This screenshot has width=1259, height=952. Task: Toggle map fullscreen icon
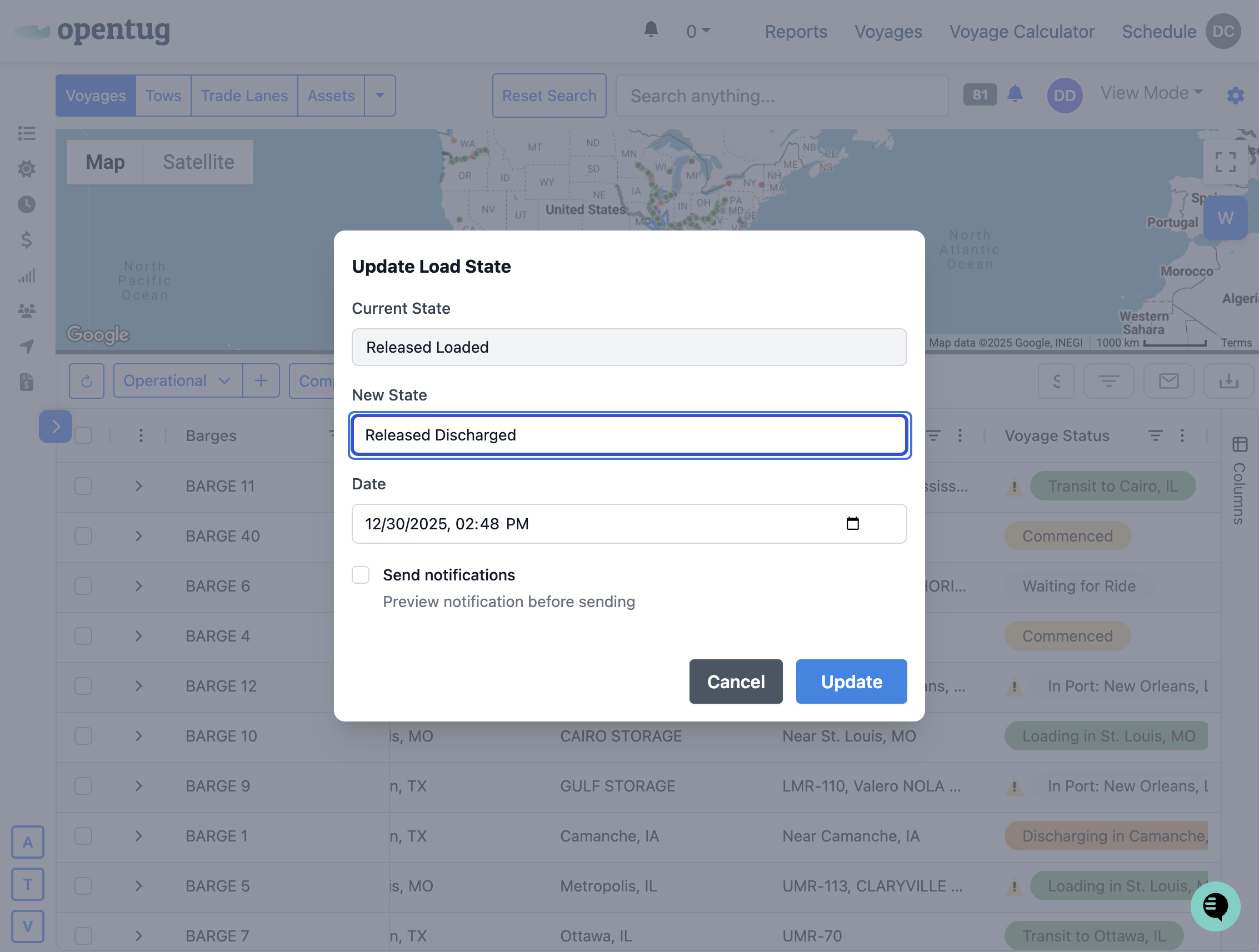[x=1225, y=162]
